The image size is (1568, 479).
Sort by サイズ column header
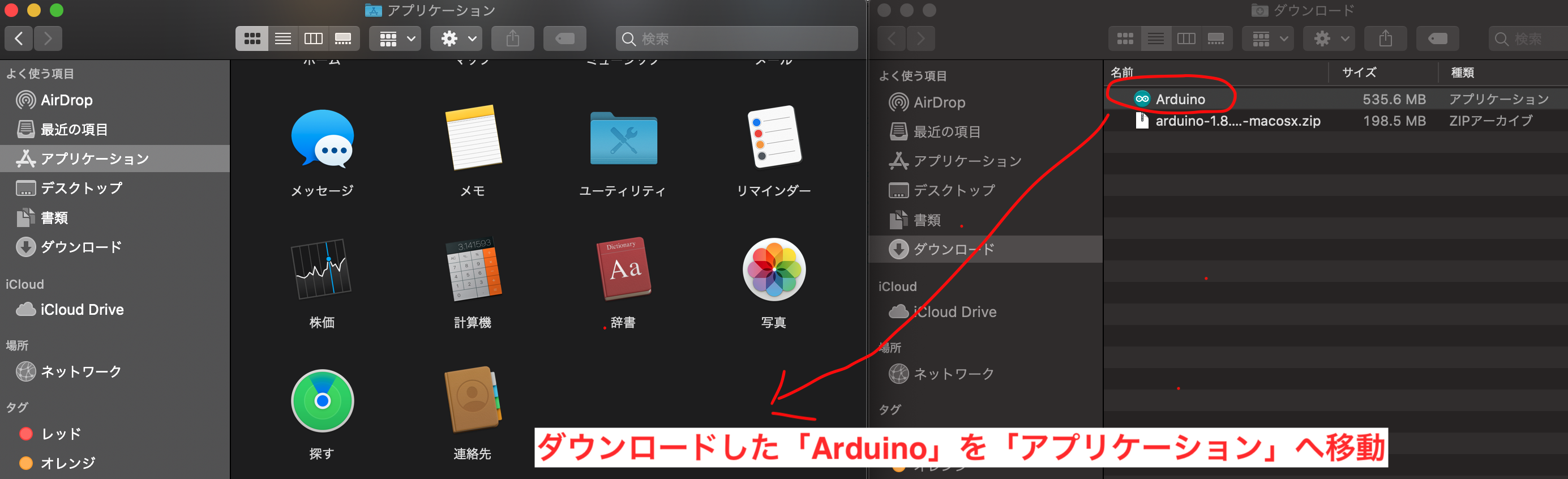[1383, 72]
